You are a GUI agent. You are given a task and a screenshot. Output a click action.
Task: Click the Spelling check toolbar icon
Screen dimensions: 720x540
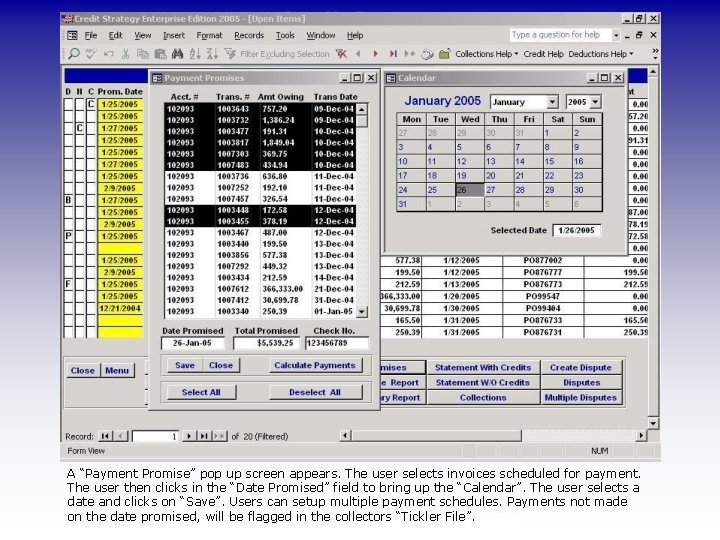point(91,54)
